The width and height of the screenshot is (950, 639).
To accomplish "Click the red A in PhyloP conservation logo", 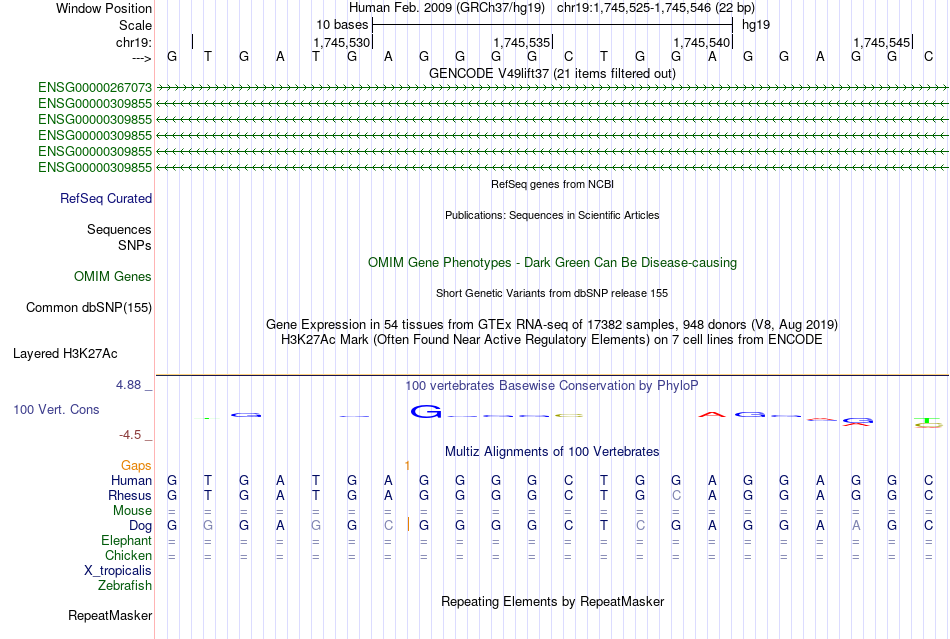I will 712,415.
